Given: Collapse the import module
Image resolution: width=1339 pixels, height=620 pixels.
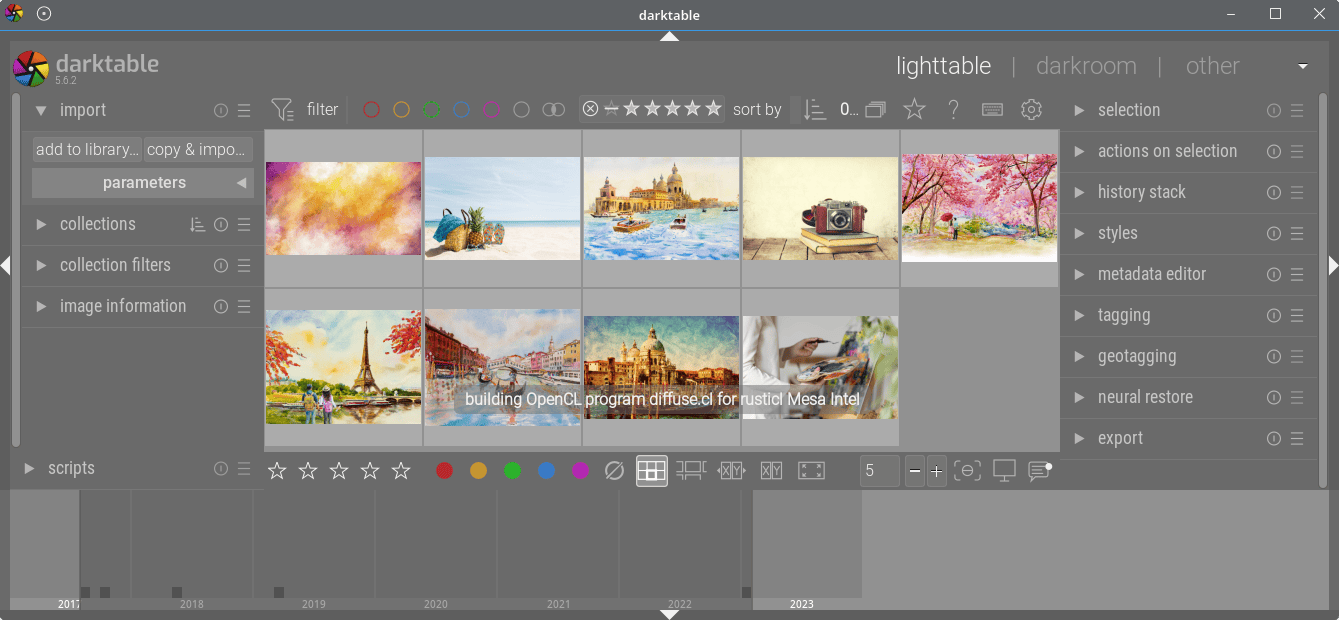Looking at the screenshot, I should point(41,111).
